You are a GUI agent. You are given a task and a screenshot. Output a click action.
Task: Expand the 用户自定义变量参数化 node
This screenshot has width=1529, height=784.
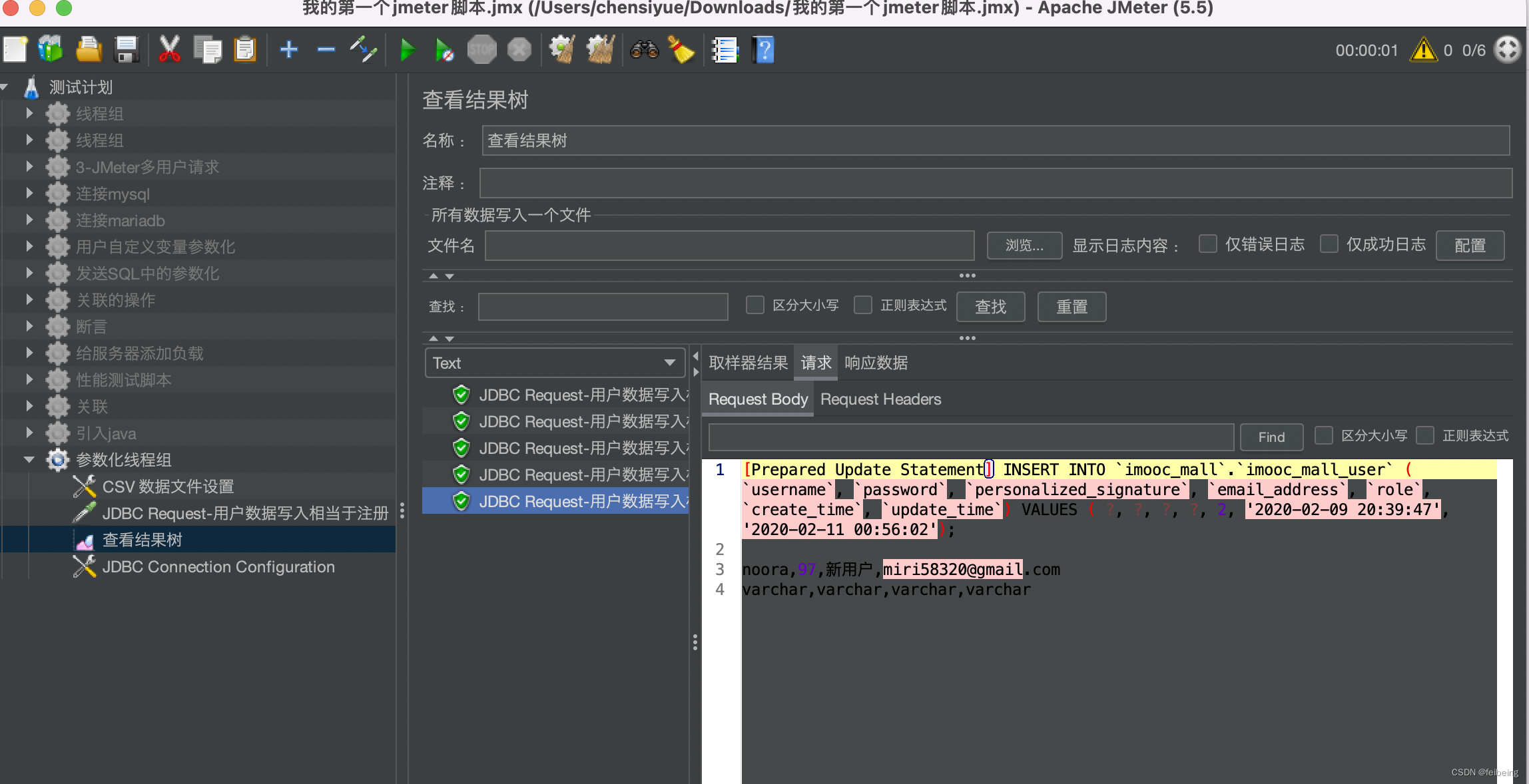tap(29, 246)
